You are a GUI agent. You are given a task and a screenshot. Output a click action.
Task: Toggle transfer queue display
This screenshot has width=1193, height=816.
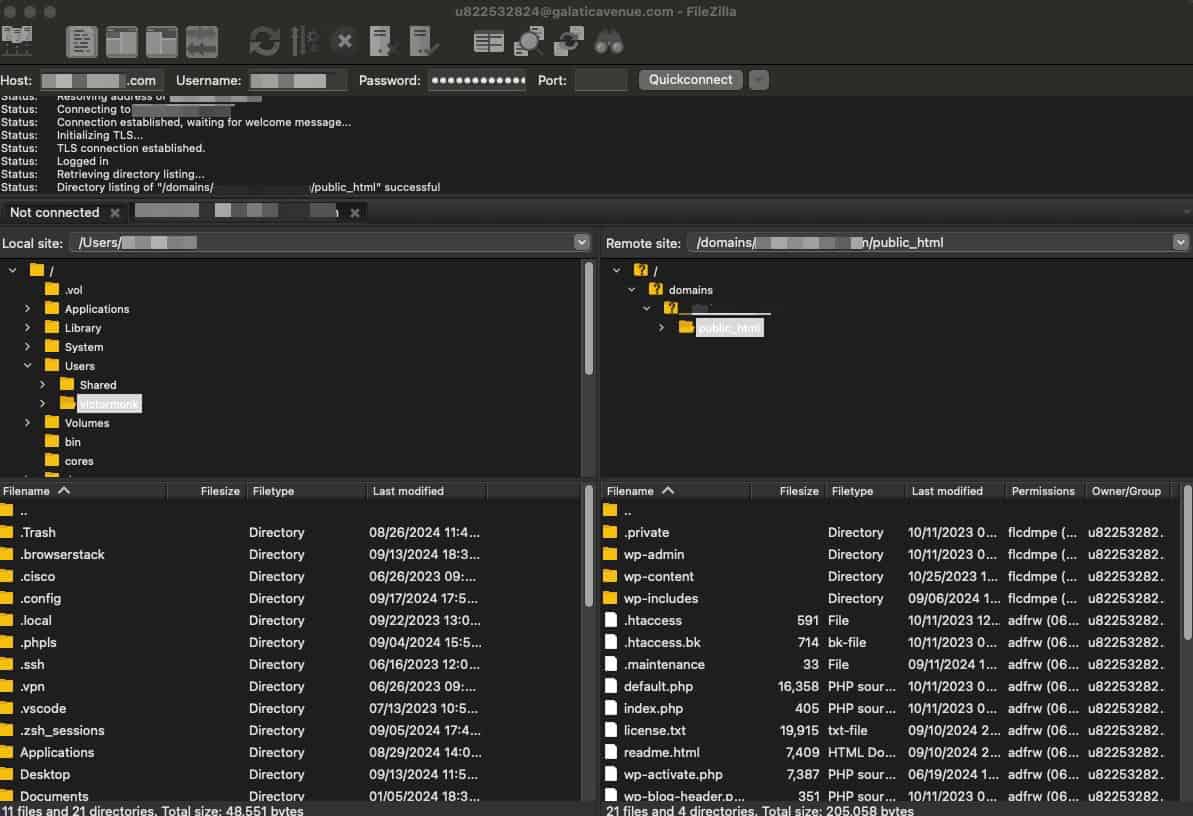point(201,41)
